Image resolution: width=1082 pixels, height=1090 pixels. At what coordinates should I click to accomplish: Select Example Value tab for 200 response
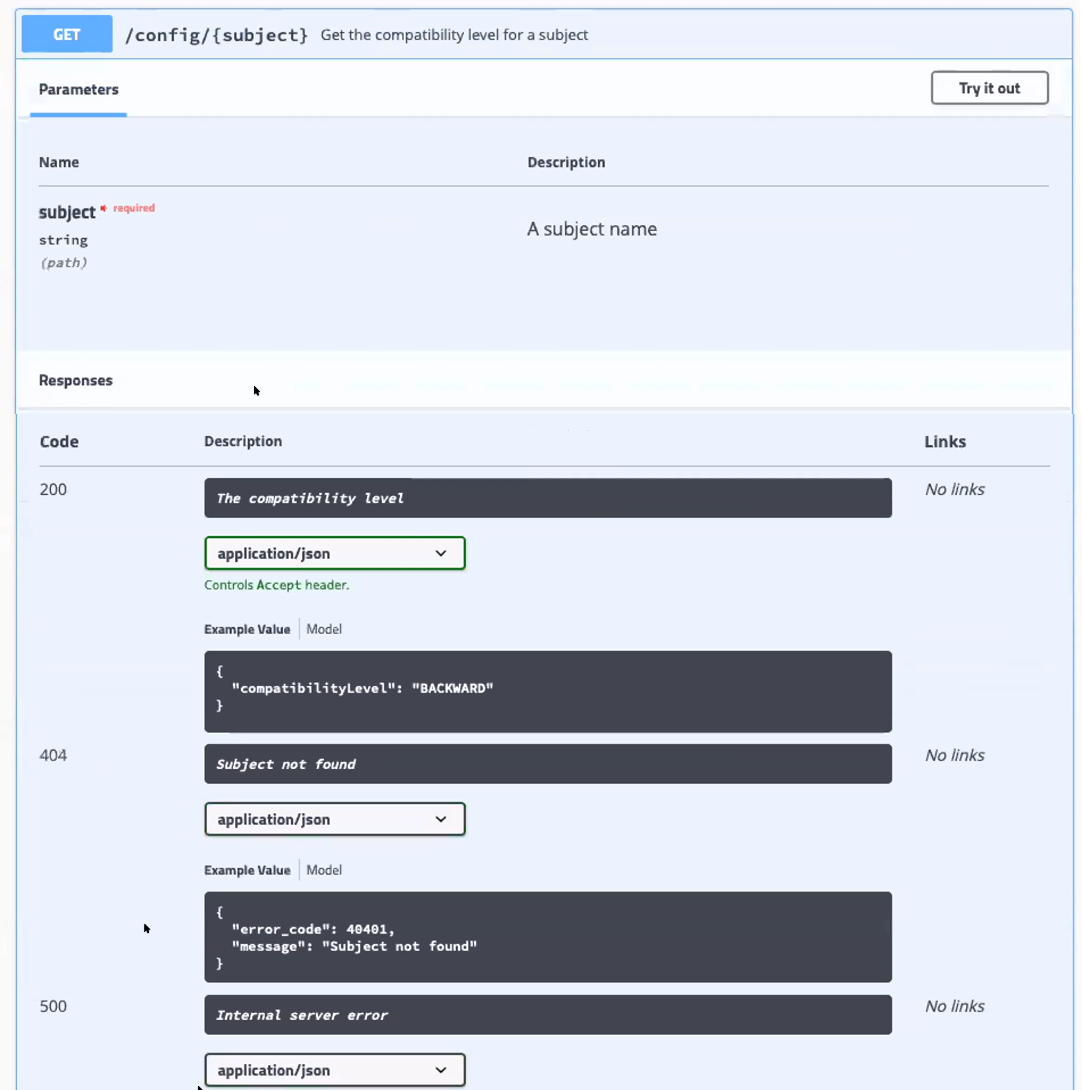247,629
